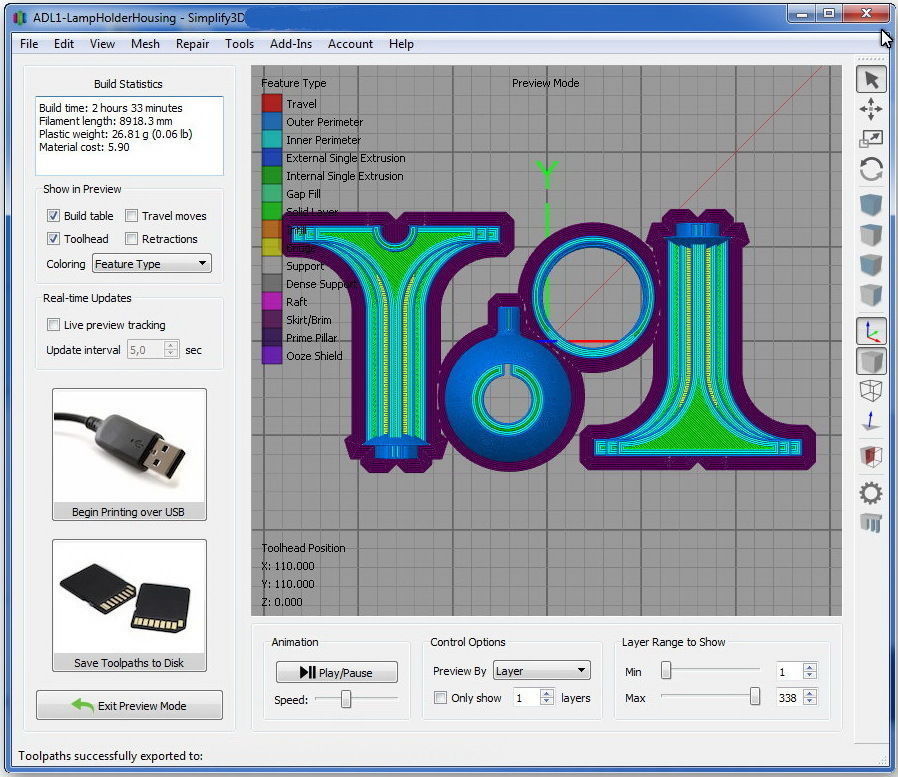Screen dimensions: 898x777
Task: Click the Min layer number field
Action: pyautogui.click(x=790, y=671)
